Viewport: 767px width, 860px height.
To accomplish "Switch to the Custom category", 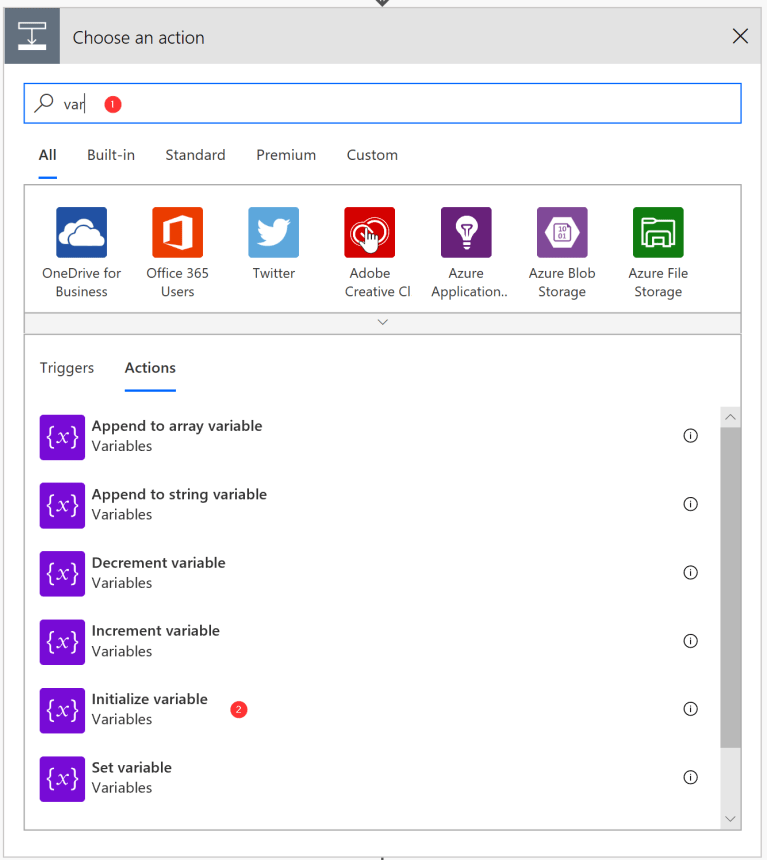I will pyautogui.click(x=372, y=155).
